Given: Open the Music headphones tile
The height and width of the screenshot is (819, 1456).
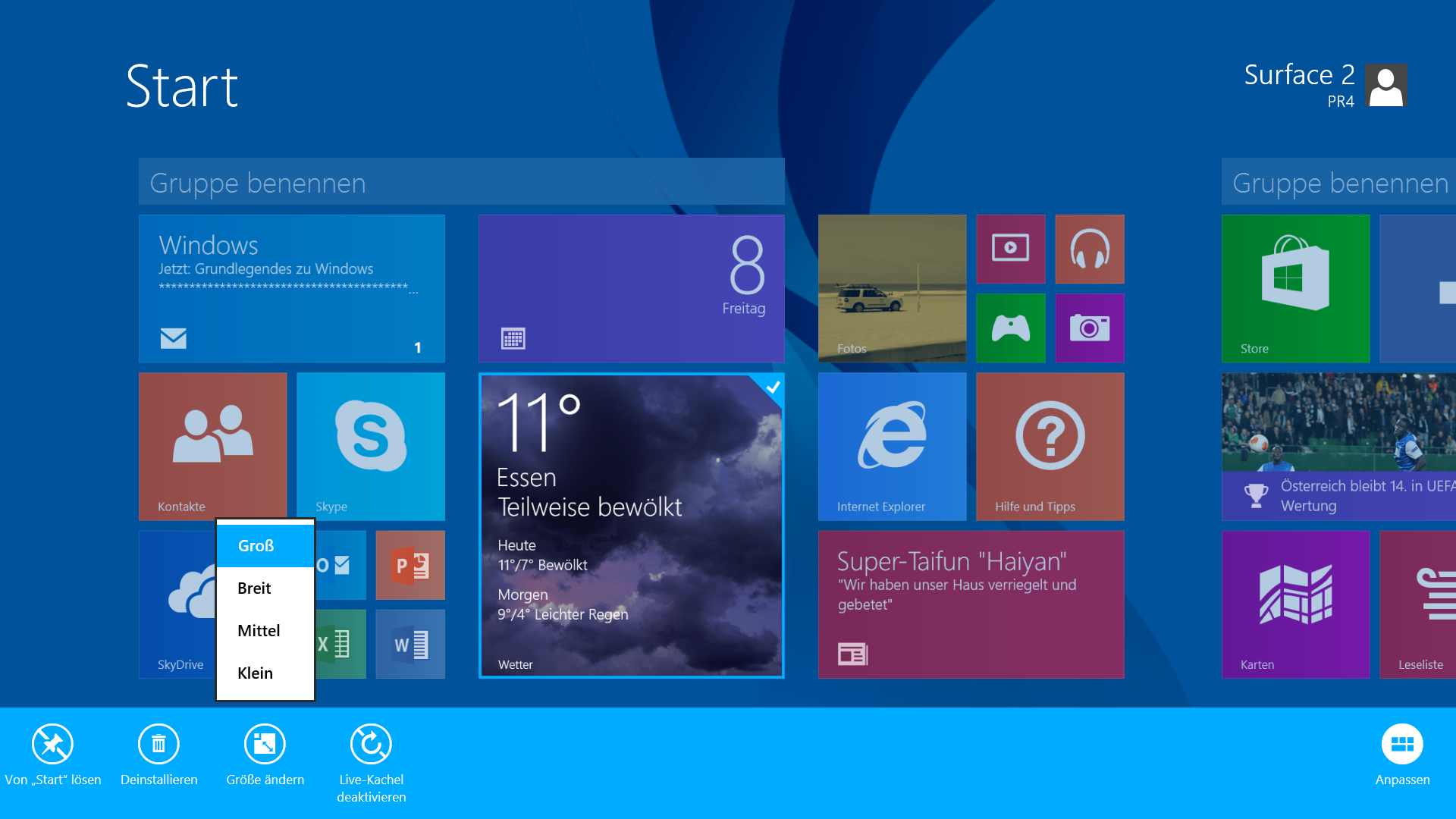Looking at the screenshot, I should [x=1089, y=249].
